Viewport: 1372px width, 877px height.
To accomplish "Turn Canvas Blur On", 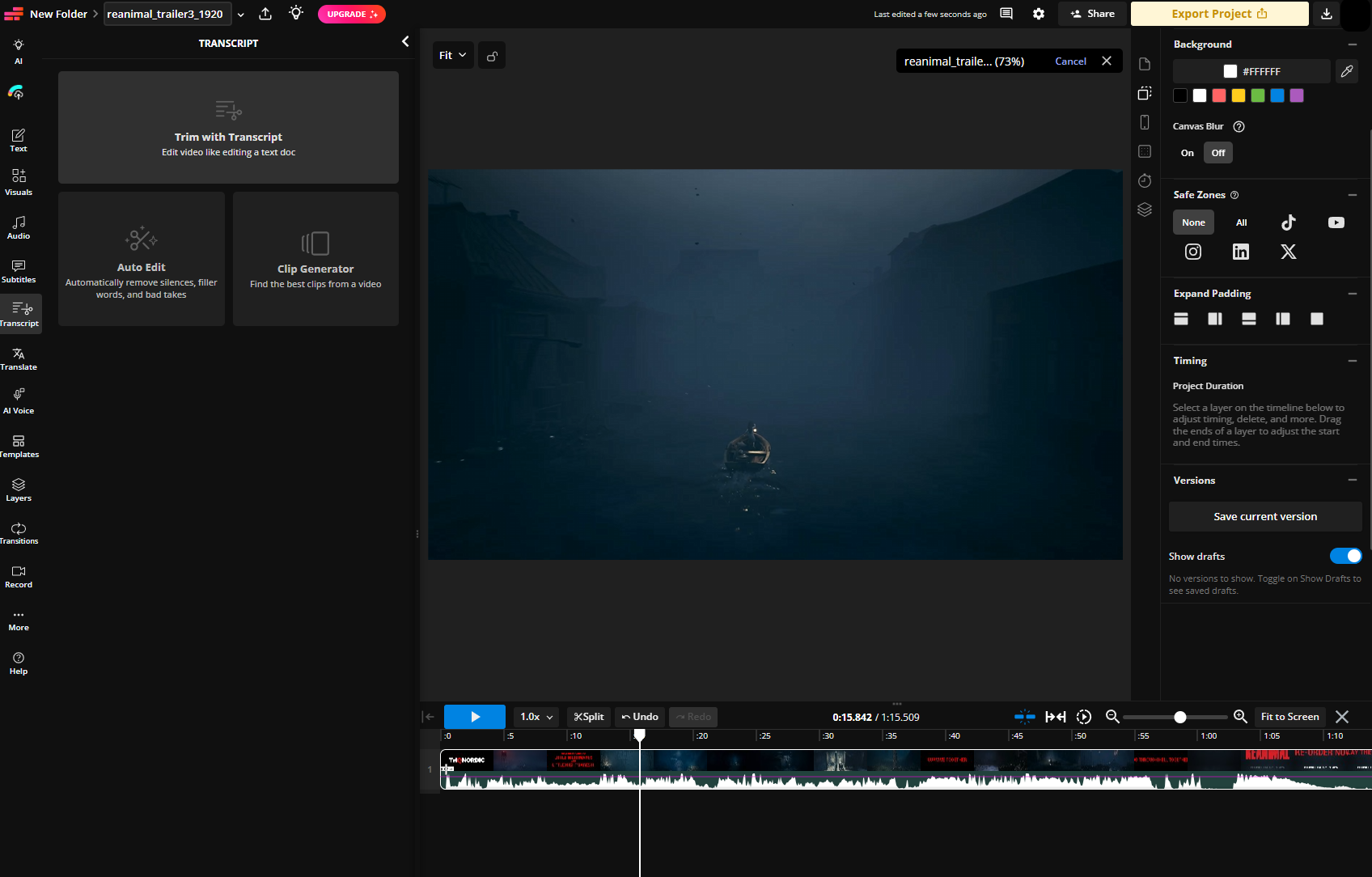I will [x=1188, y=153].
